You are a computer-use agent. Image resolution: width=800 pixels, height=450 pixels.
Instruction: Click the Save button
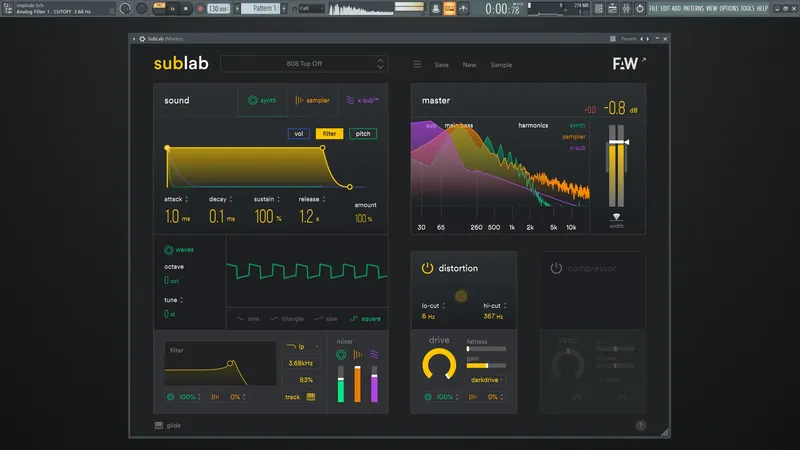[x=441, y=65]
